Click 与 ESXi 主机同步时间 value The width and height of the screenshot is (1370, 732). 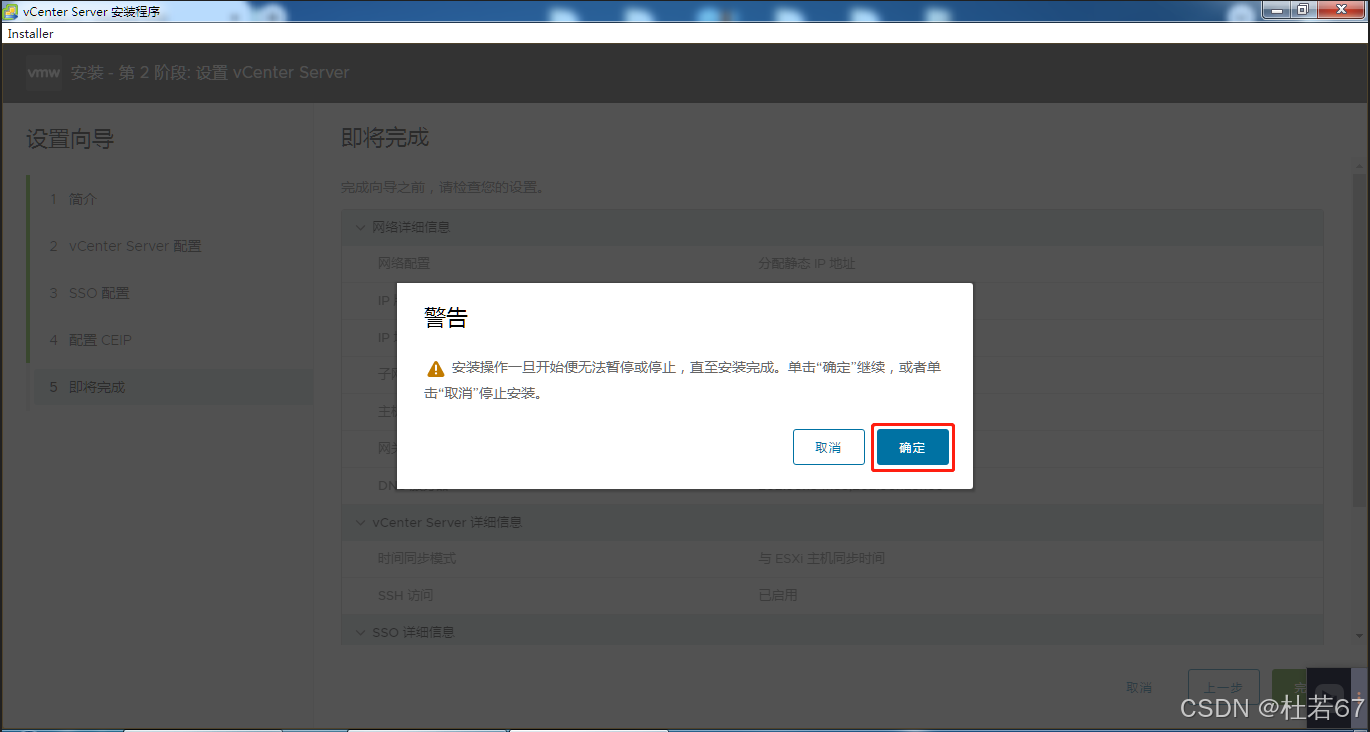[x=822, y=558]
